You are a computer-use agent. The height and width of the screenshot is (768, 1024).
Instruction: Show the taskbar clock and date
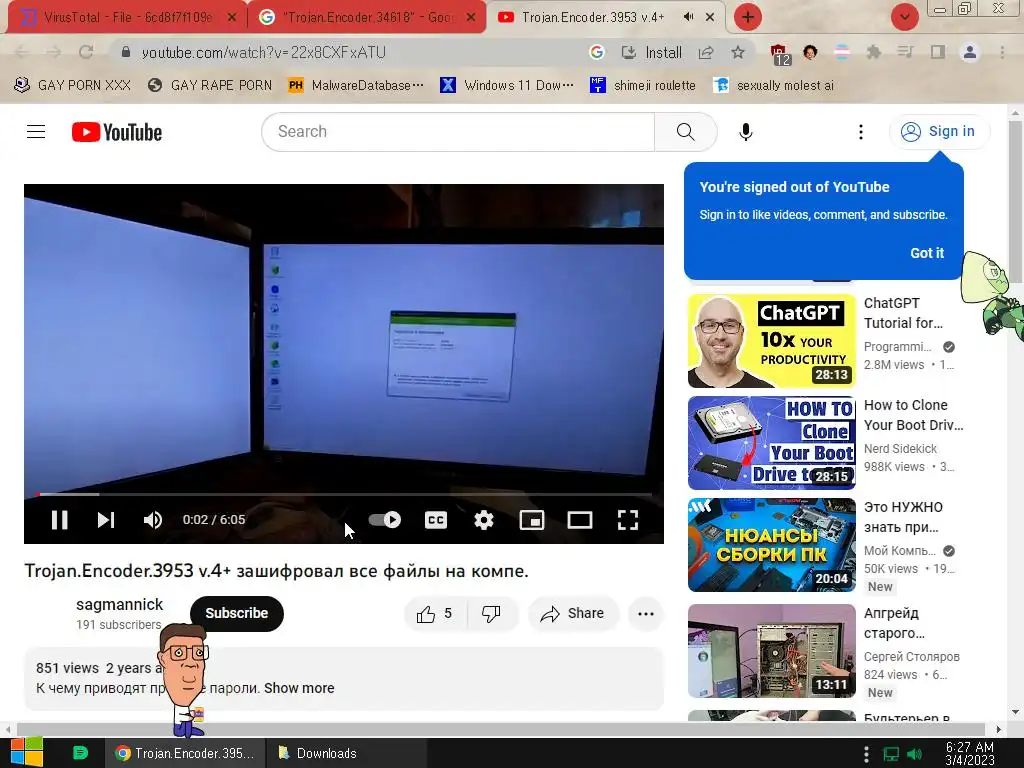[x=970, y=754]
